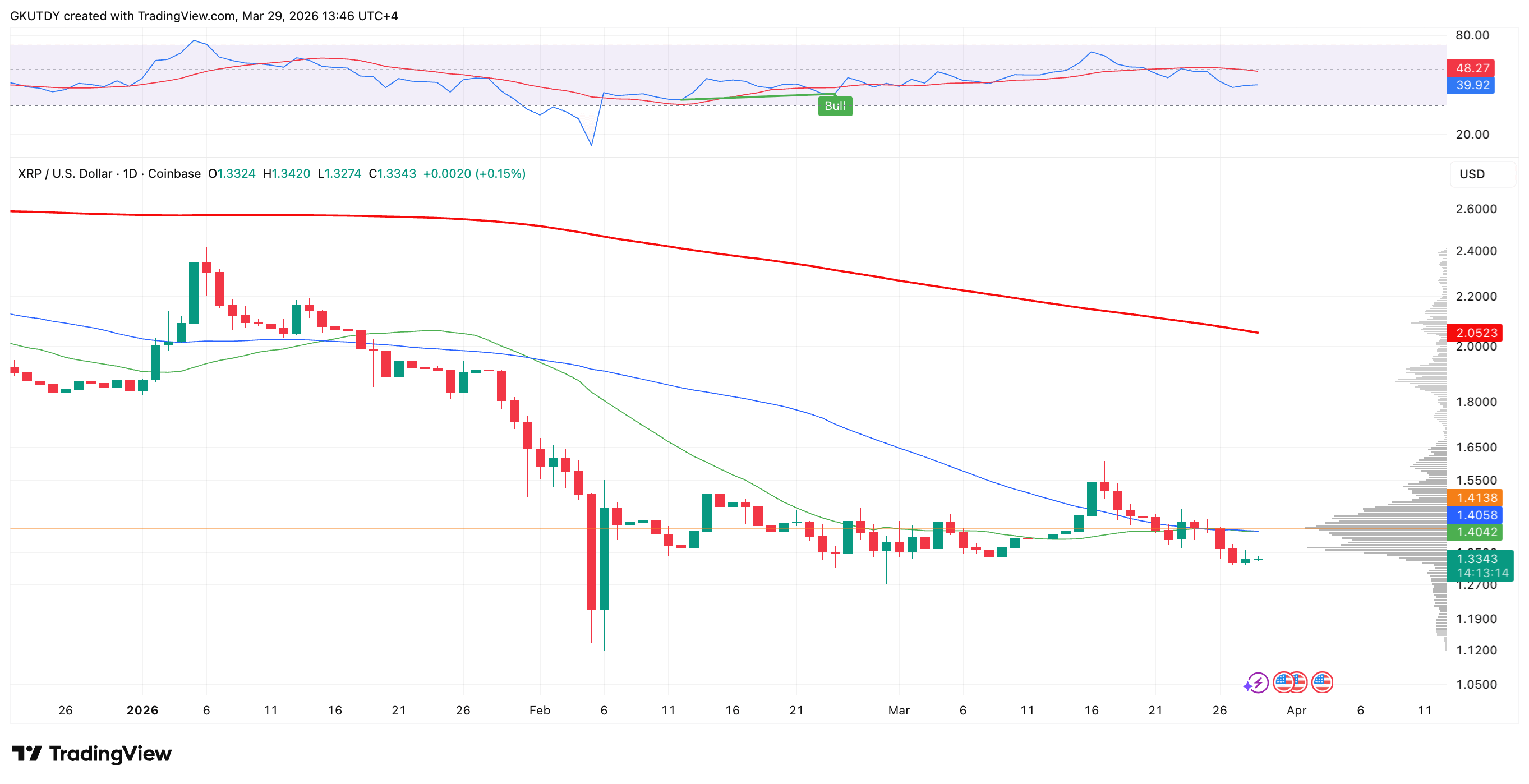This screenshot has height=784, width=1529.
Task: Click the 2026 label on the time axis
Action: pyautogui.click(x=142, y=710)
